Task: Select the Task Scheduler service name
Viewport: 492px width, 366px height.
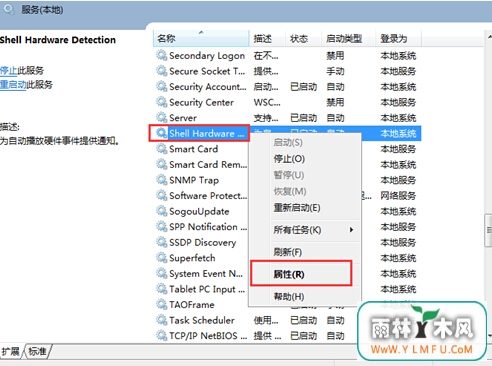Action: tap(202, 320)
